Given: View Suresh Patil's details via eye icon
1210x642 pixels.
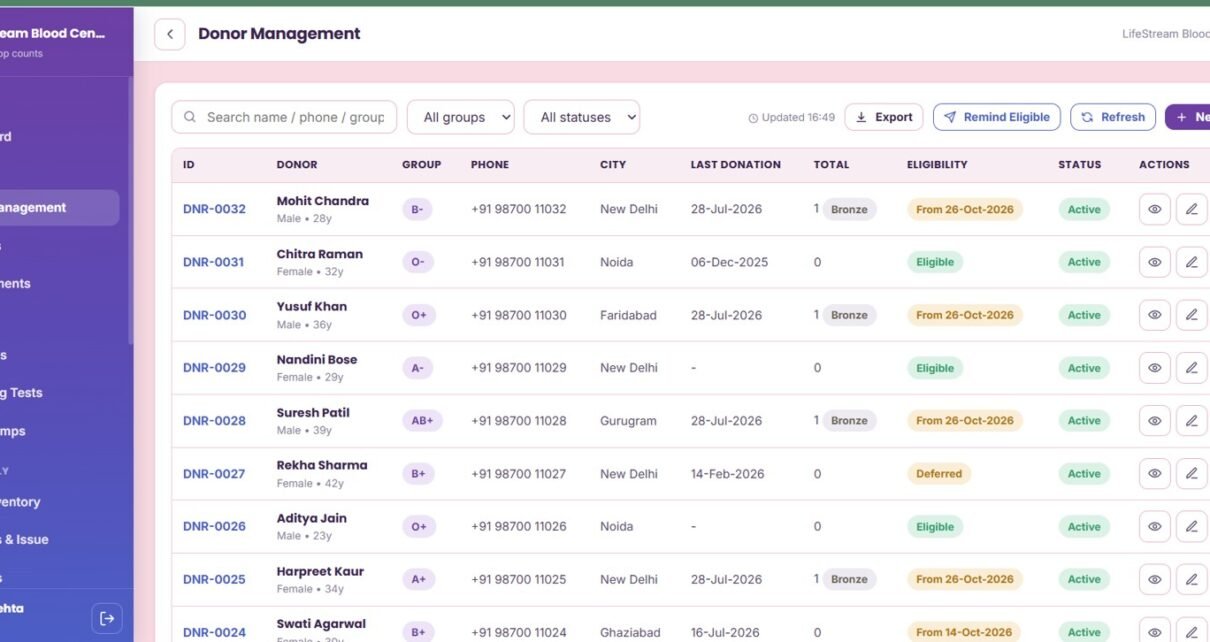Looking at the screenshot, I should click(x=1154, y=421).
